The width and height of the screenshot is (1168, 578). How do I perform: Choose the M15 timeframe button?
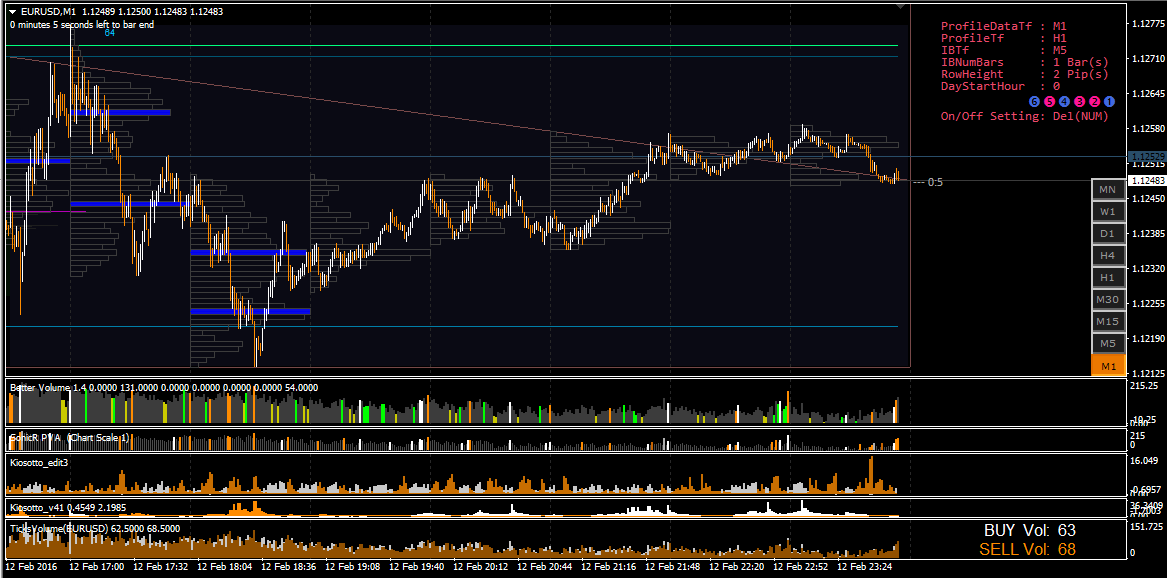(x=1108, y=322)
